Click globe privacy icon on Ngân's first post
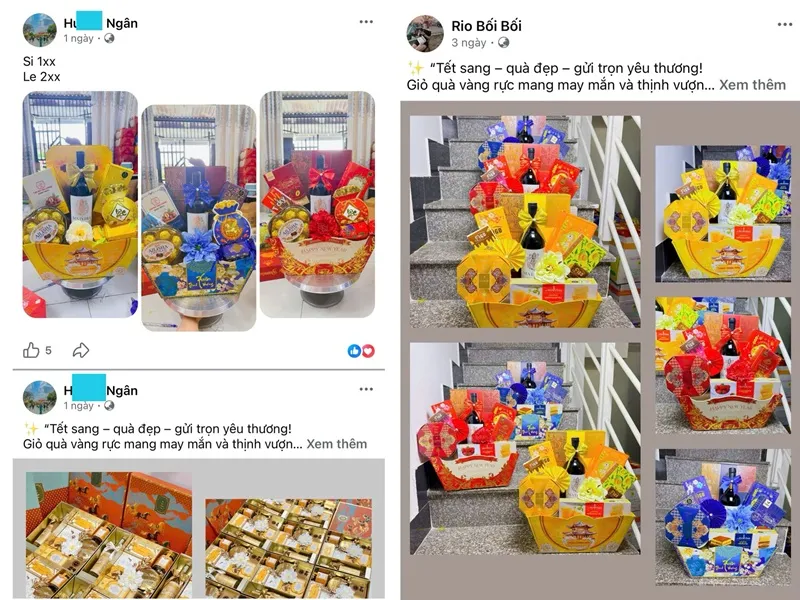The width and height of the screenshot is (800, 600). pos(109,38)
